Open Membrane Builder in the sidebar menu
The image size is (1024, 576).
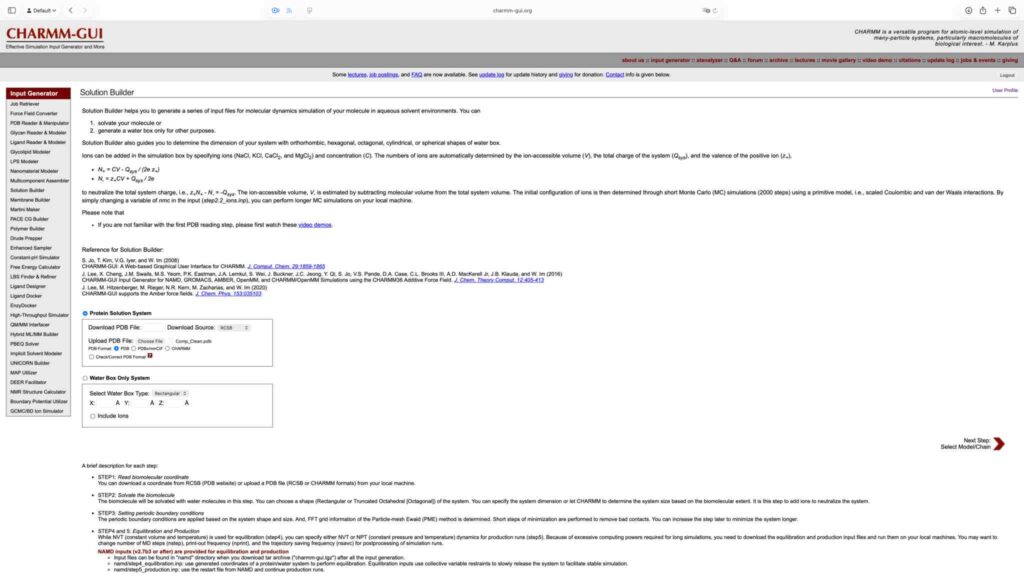pyautogui.click(x=30, y=199)
